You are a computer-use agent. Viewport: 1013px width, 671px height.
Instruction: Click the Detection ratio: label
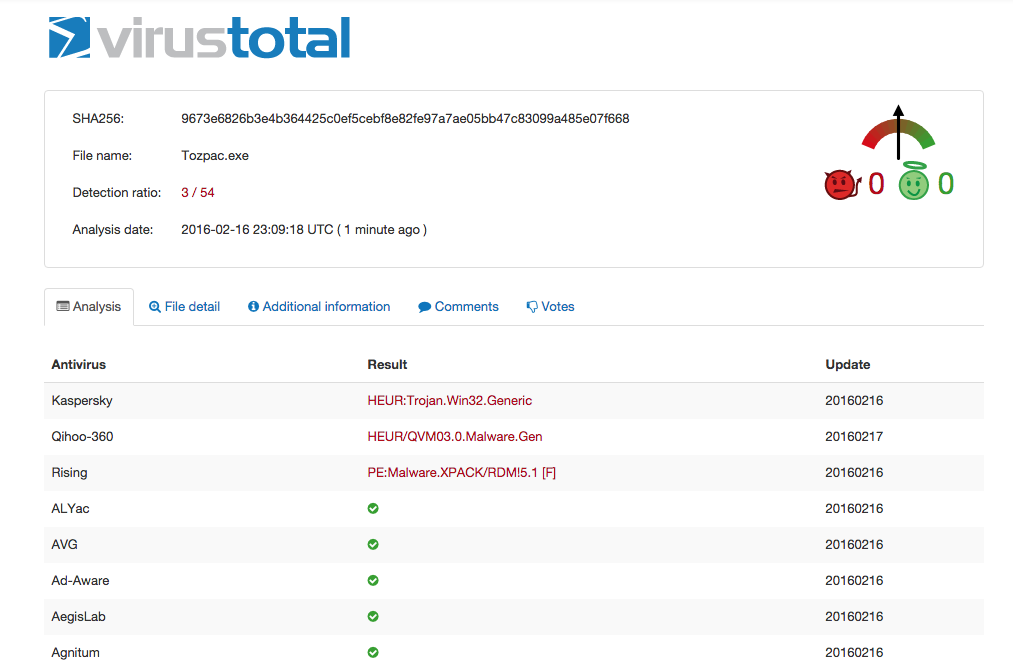tap(117, 192)
